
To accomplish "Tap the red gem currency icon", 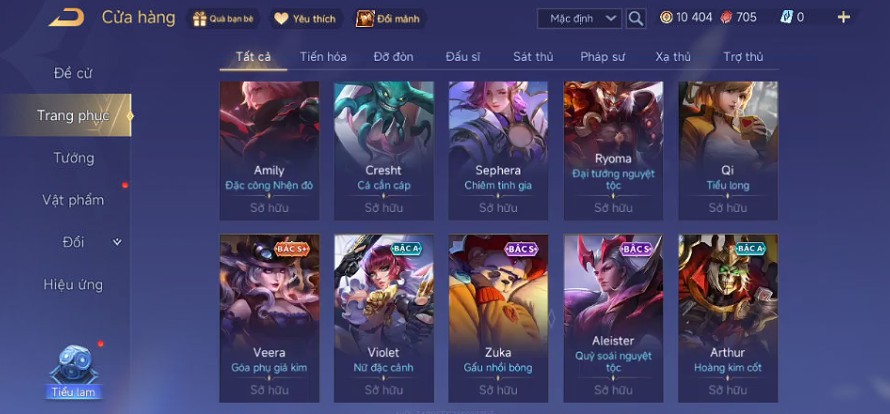I will pos(726,18).
